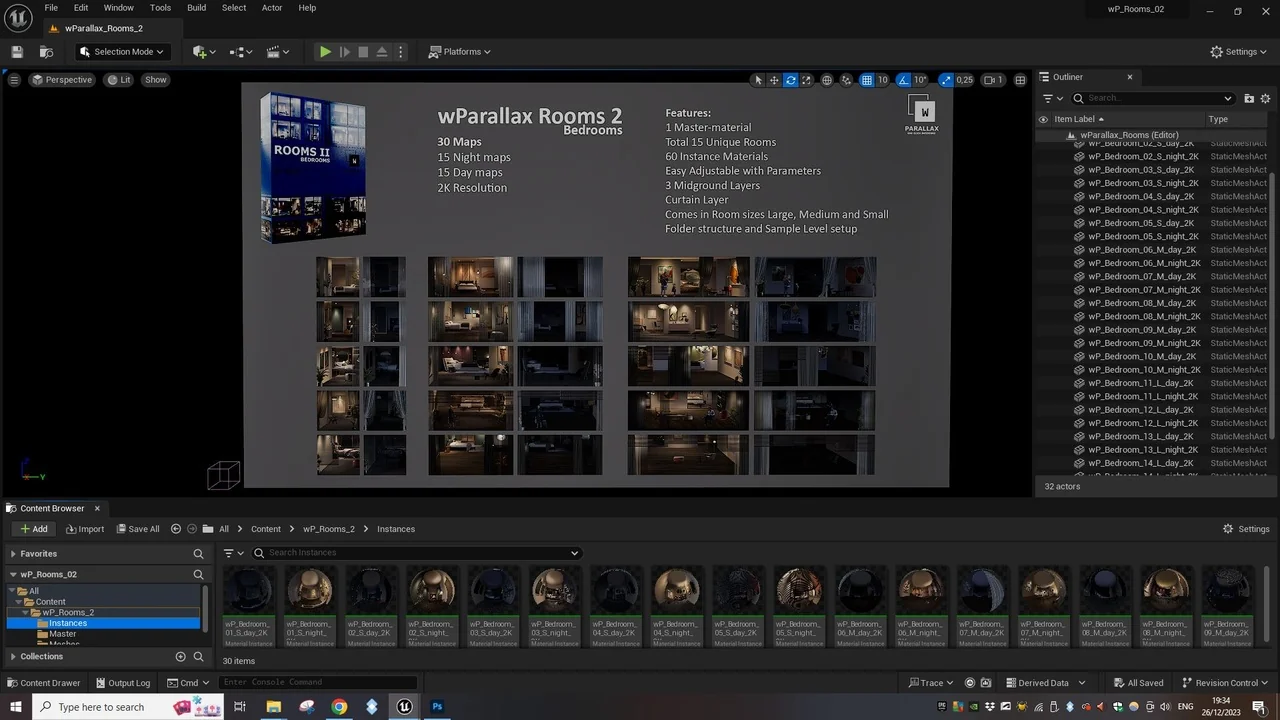The height and width of the screenshot is (720, 1280).
Task: Click the Add button in Content Browser
Action: tap(34, 529)
